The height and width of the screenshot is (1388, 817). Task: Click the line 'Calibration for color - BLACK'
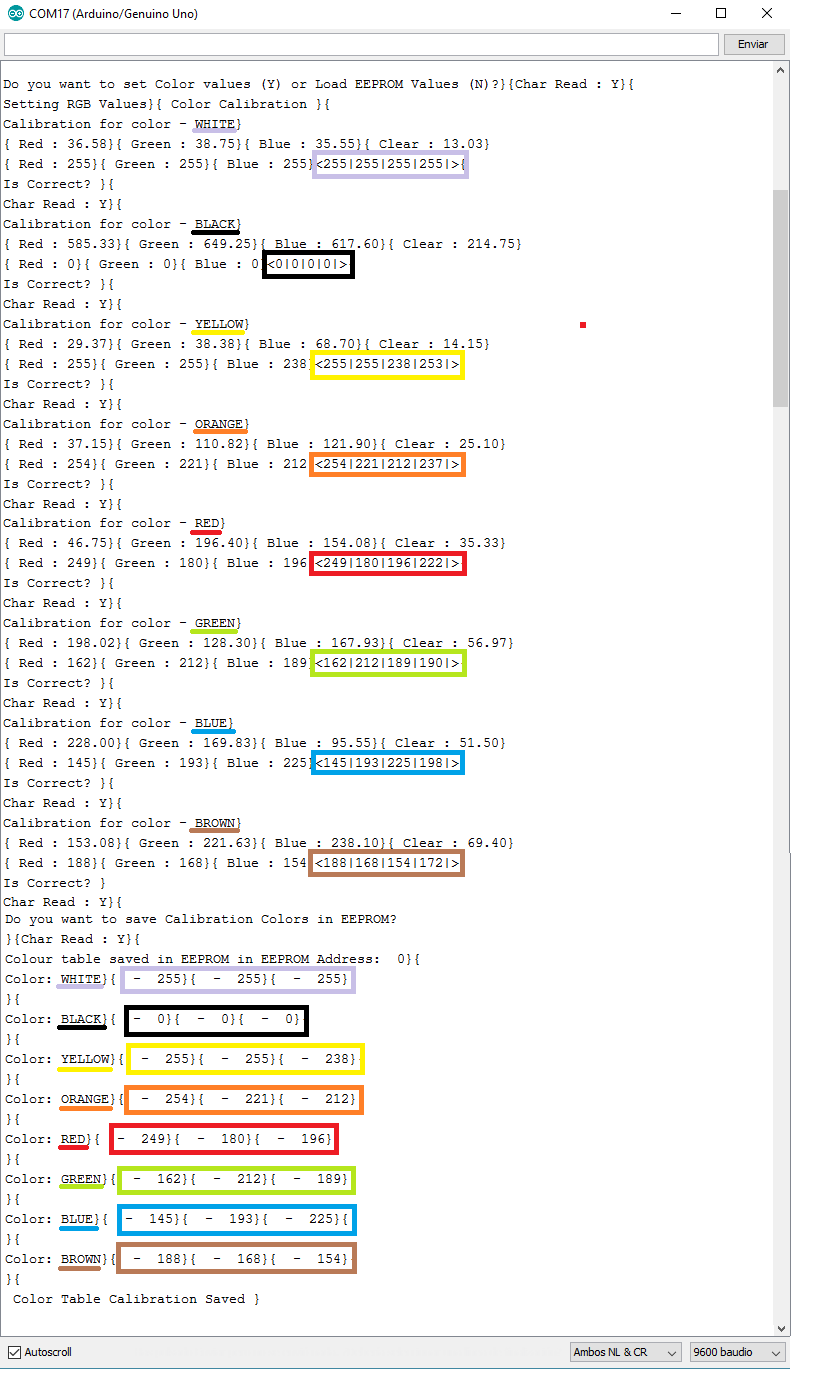tap(122, 224)
